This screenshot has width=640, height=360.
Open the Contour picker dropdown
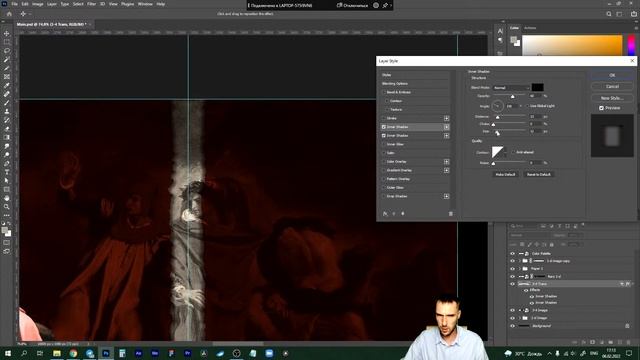click(x=506, y=153)
